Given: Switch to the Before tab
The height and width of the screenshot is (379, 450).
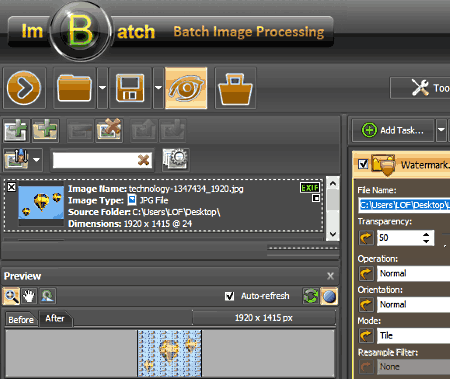Looking at the screenshot, I should point(21,320).
